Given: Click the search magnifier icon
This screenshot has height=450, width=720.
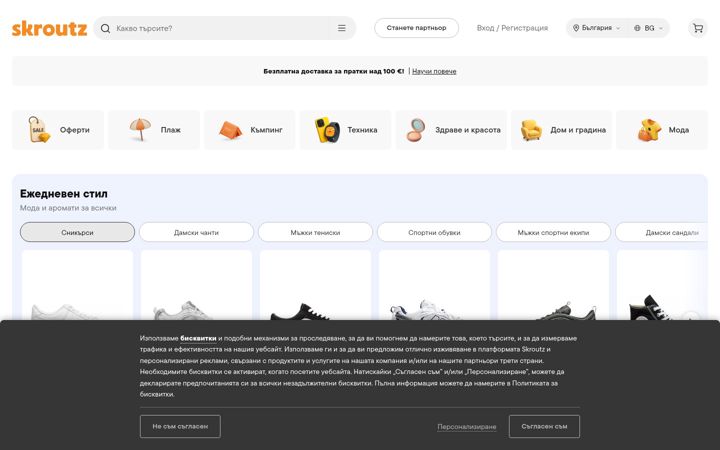Looking at the screenshot, I should (x=105, y=28).
